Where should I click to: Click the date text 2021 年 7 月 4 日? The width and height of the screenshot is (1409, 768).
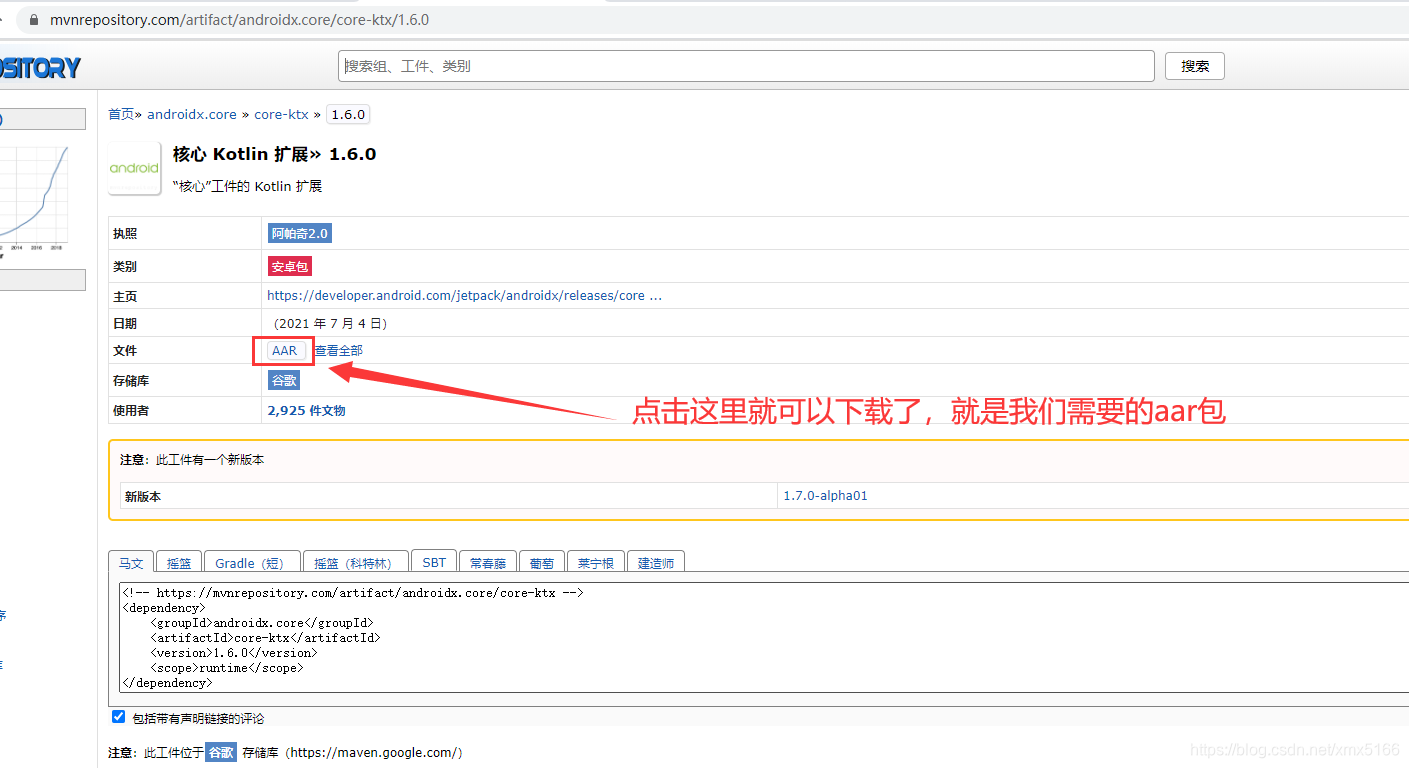click(329, 323)
